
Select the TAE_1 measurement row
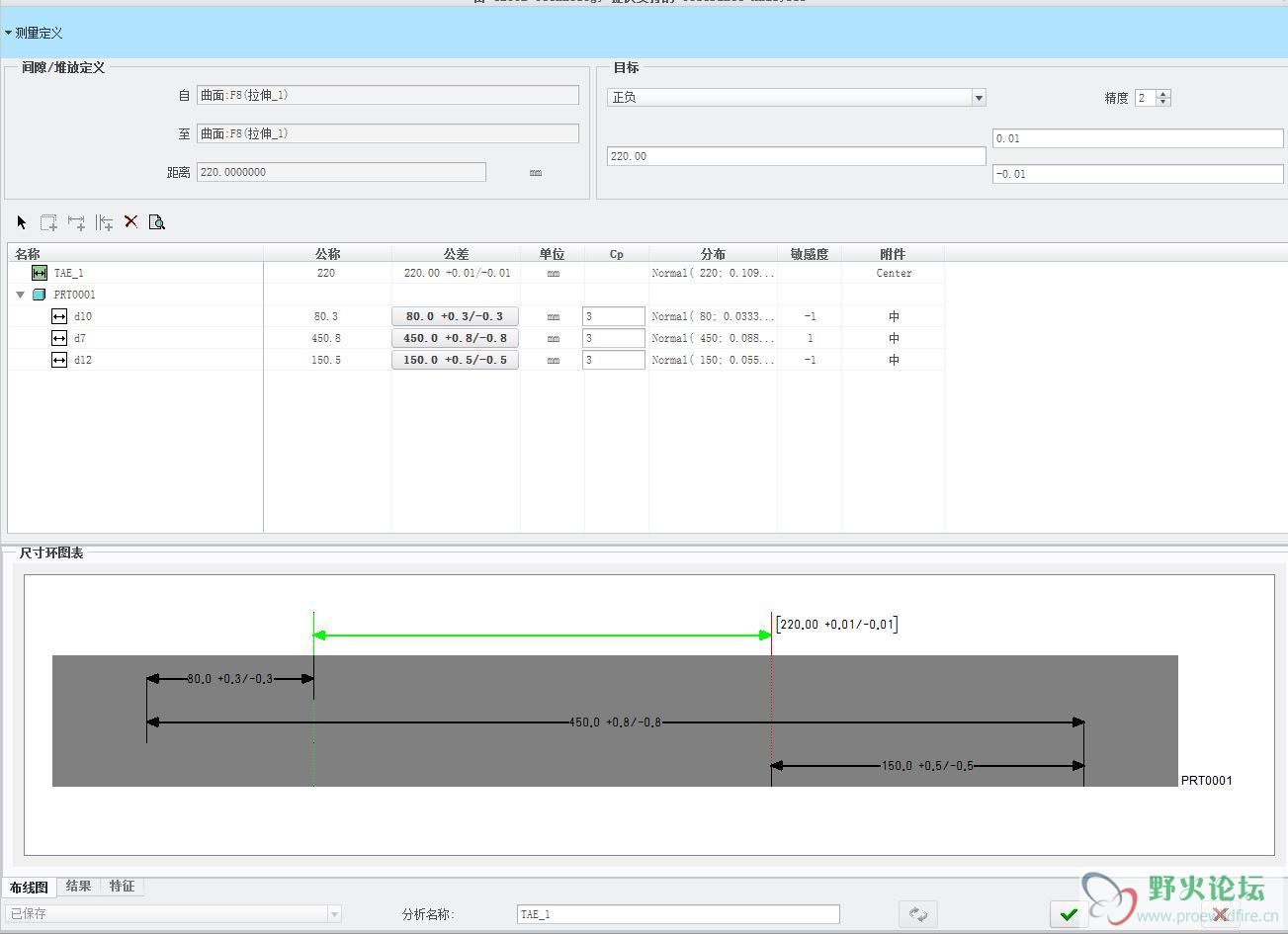pyautogui.click(x=476, y=273)
